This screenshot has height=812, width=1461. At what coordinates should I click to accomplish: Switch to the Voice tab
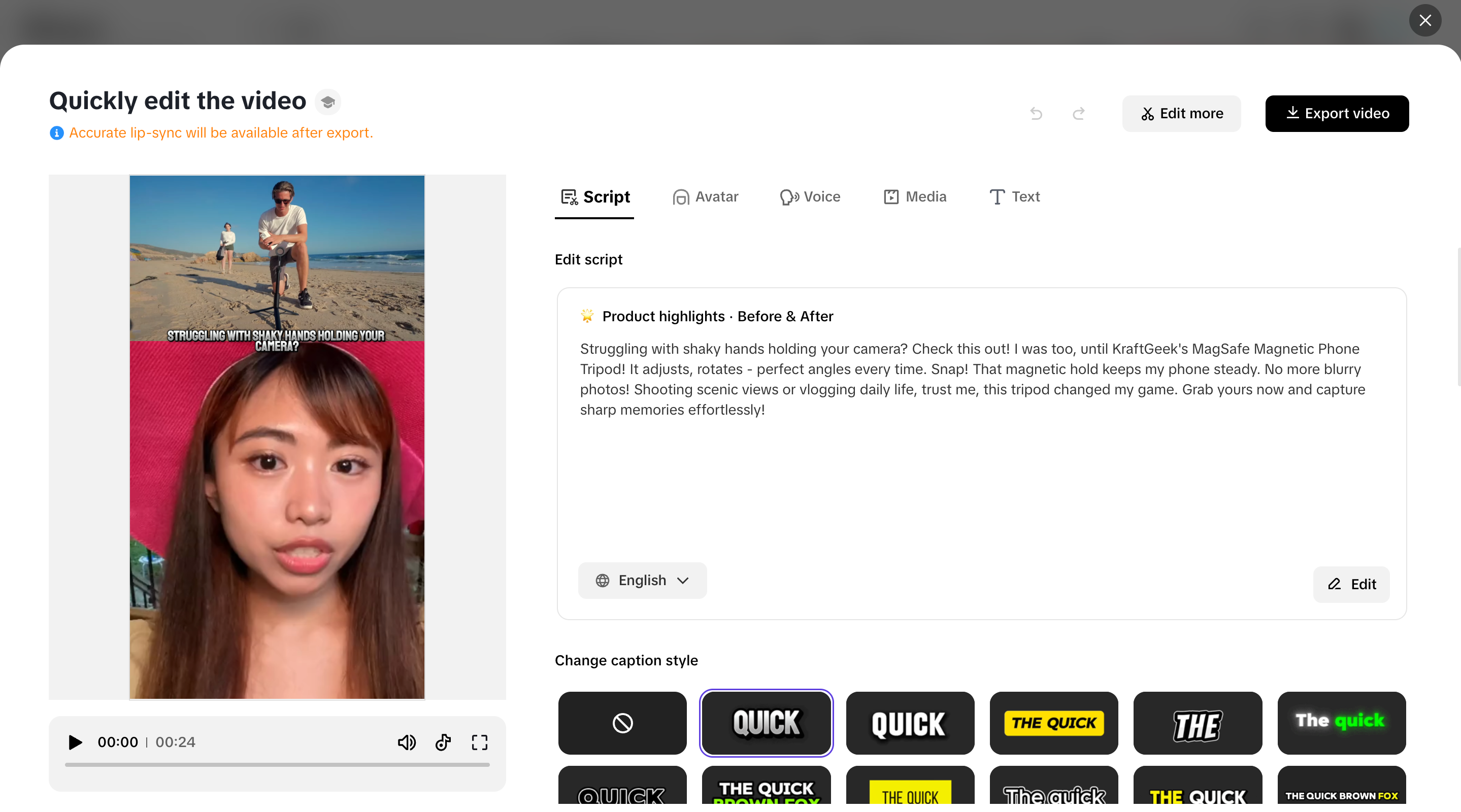click(810, 197)
